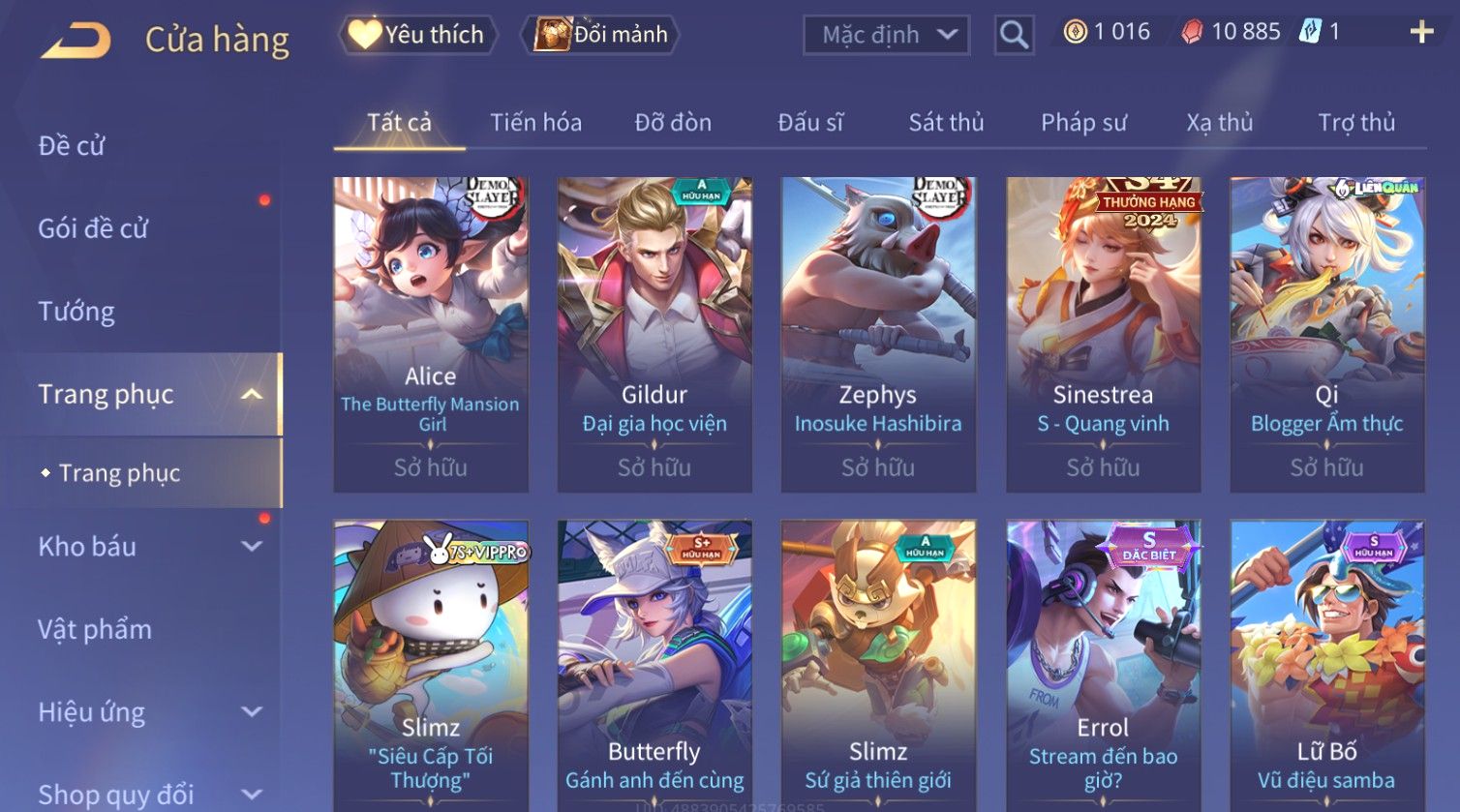Image resolution: width=1460 pixels, height=812 pixels.
Task: Open Zephys Inosuke Hashibira skin card
Action: [878, 335]
